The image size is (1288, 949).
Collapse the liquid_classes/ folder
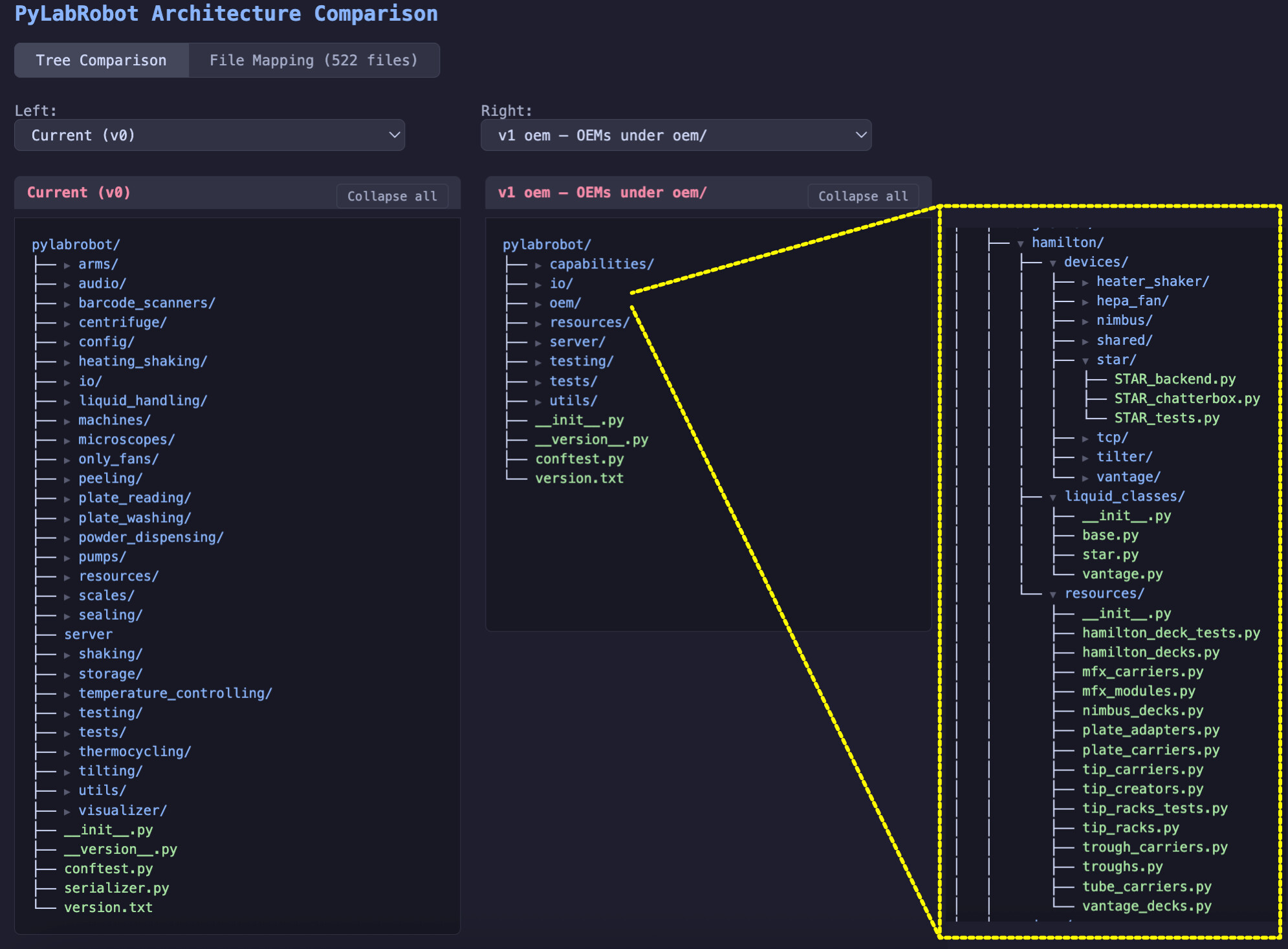(1053, 497)
